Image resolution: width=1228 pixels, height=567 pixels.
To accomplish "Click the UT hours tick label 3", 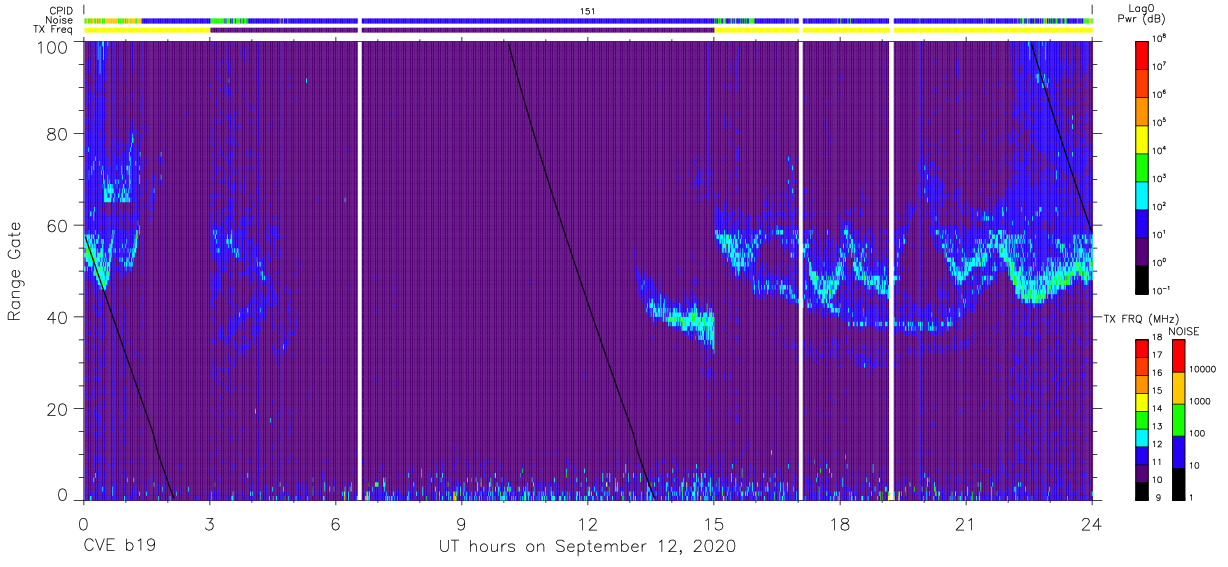I will point(209,523).
